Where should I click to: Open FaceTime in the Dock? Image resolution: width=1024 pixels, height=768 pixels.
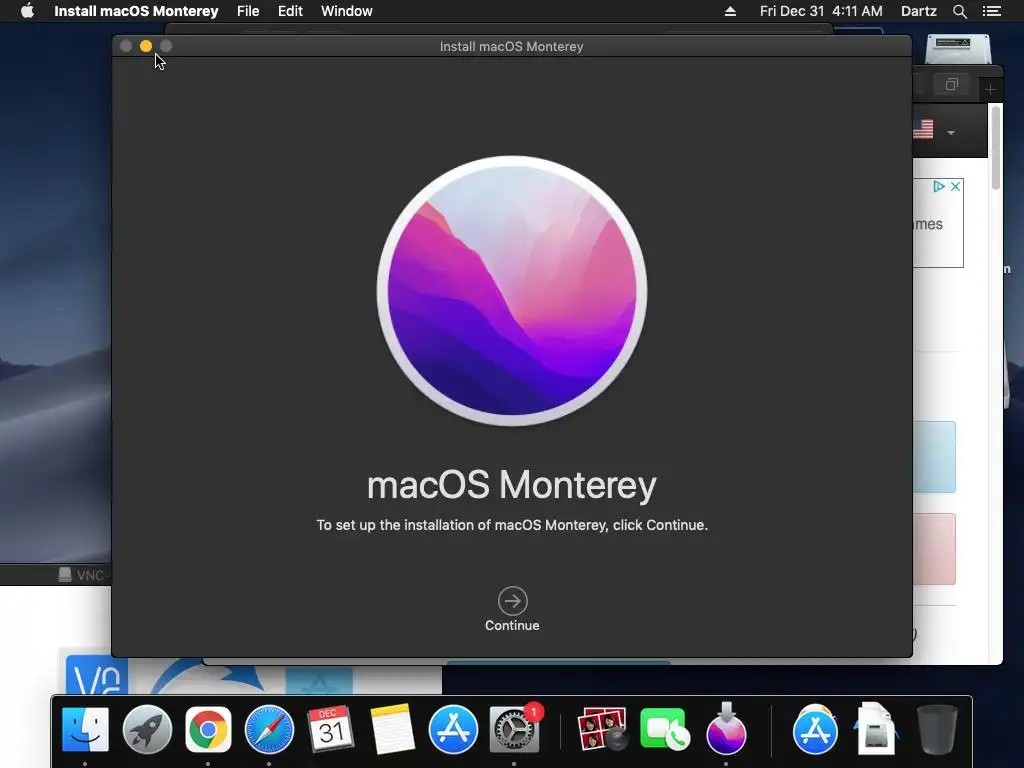click(665, 729)
